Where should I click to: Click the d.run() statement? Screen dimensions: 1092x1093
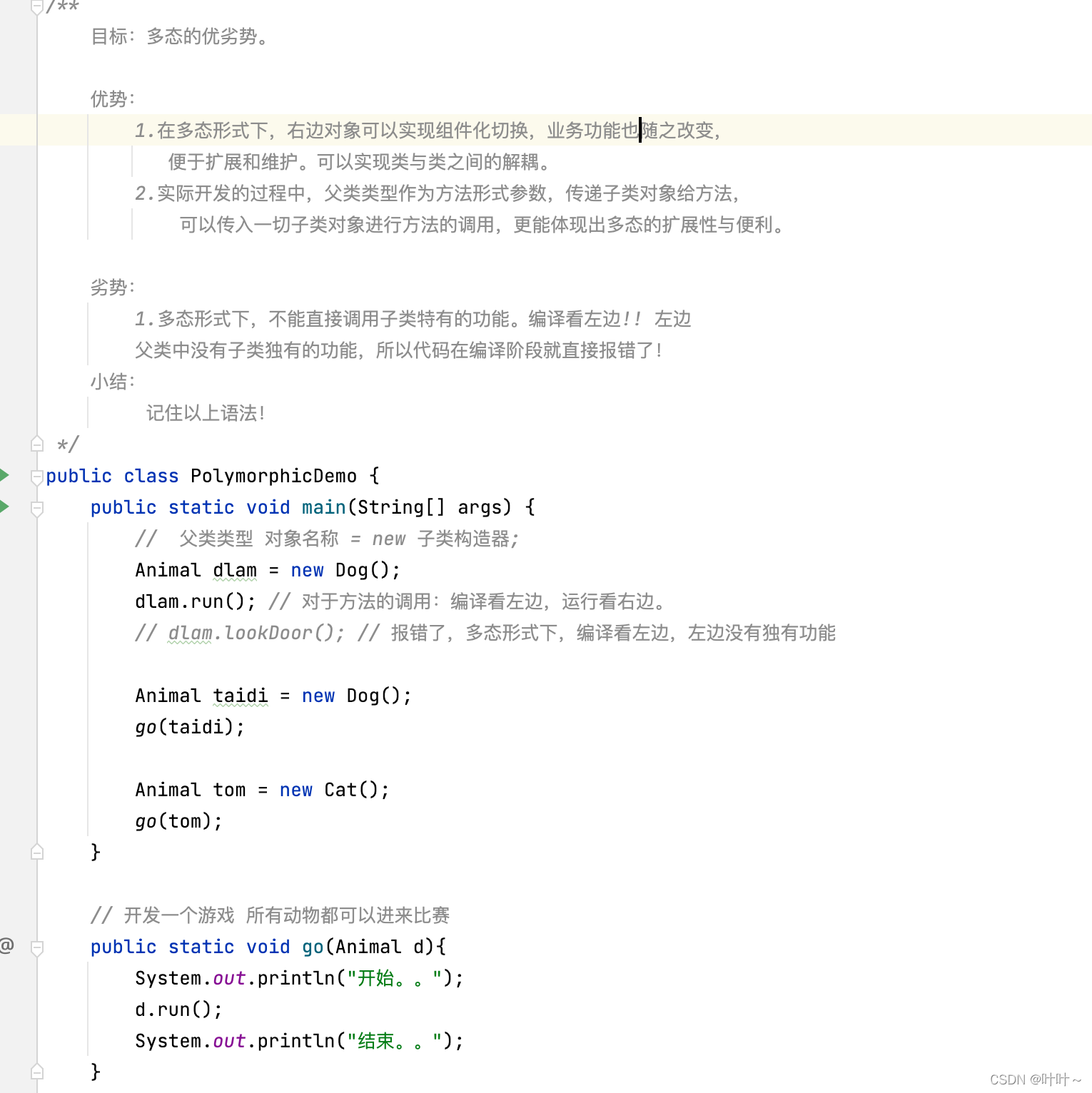pyautogui.click(x=178, y=1010)
